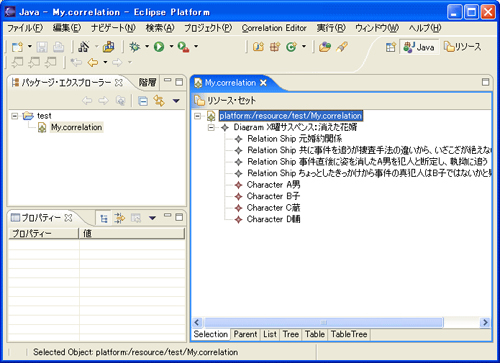
Task: Collapse the Diagram node
Action: (x=211, y=127)
